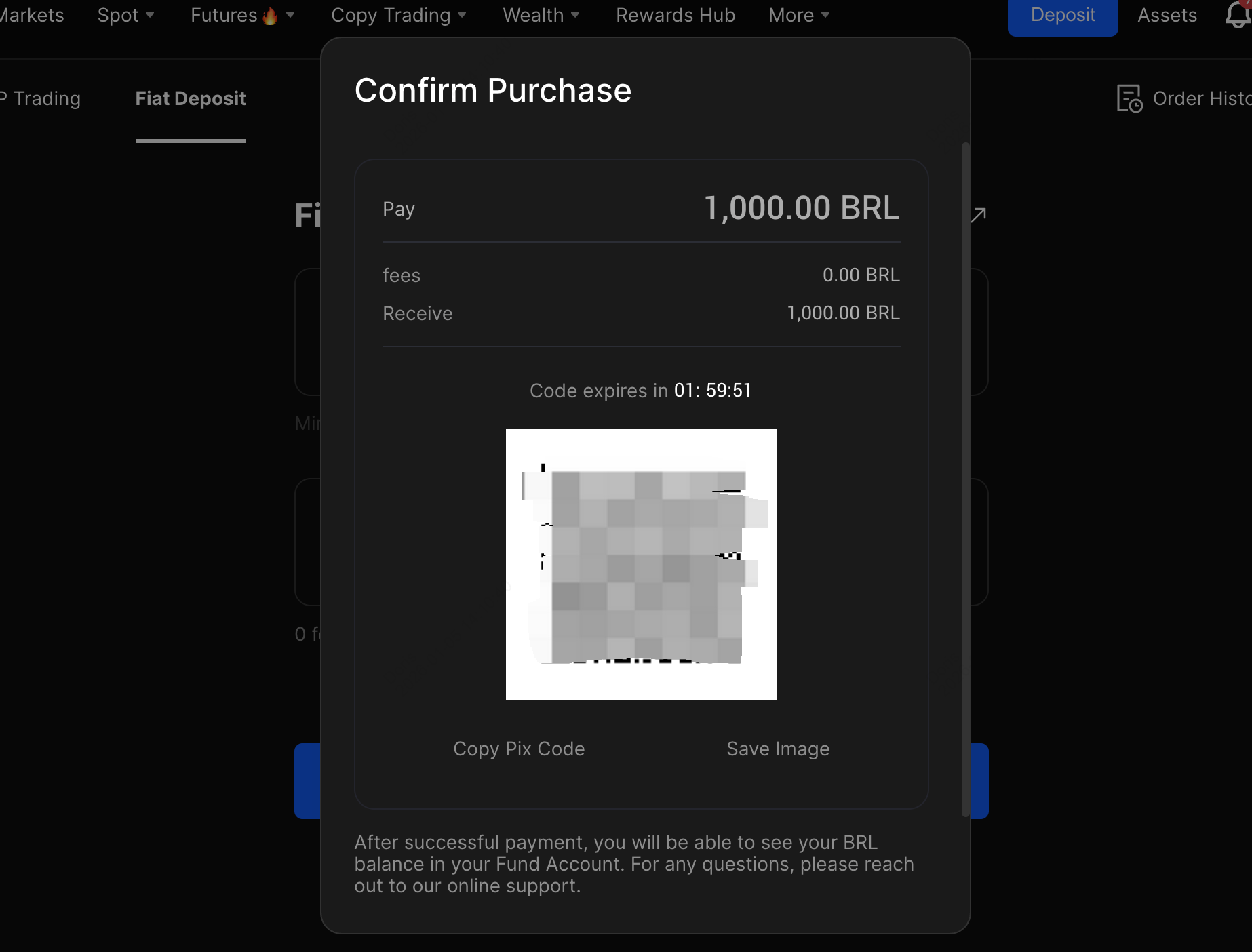1252x952 pixels.
Task: Click the notification bell icon
Action: pos(1237,15)
